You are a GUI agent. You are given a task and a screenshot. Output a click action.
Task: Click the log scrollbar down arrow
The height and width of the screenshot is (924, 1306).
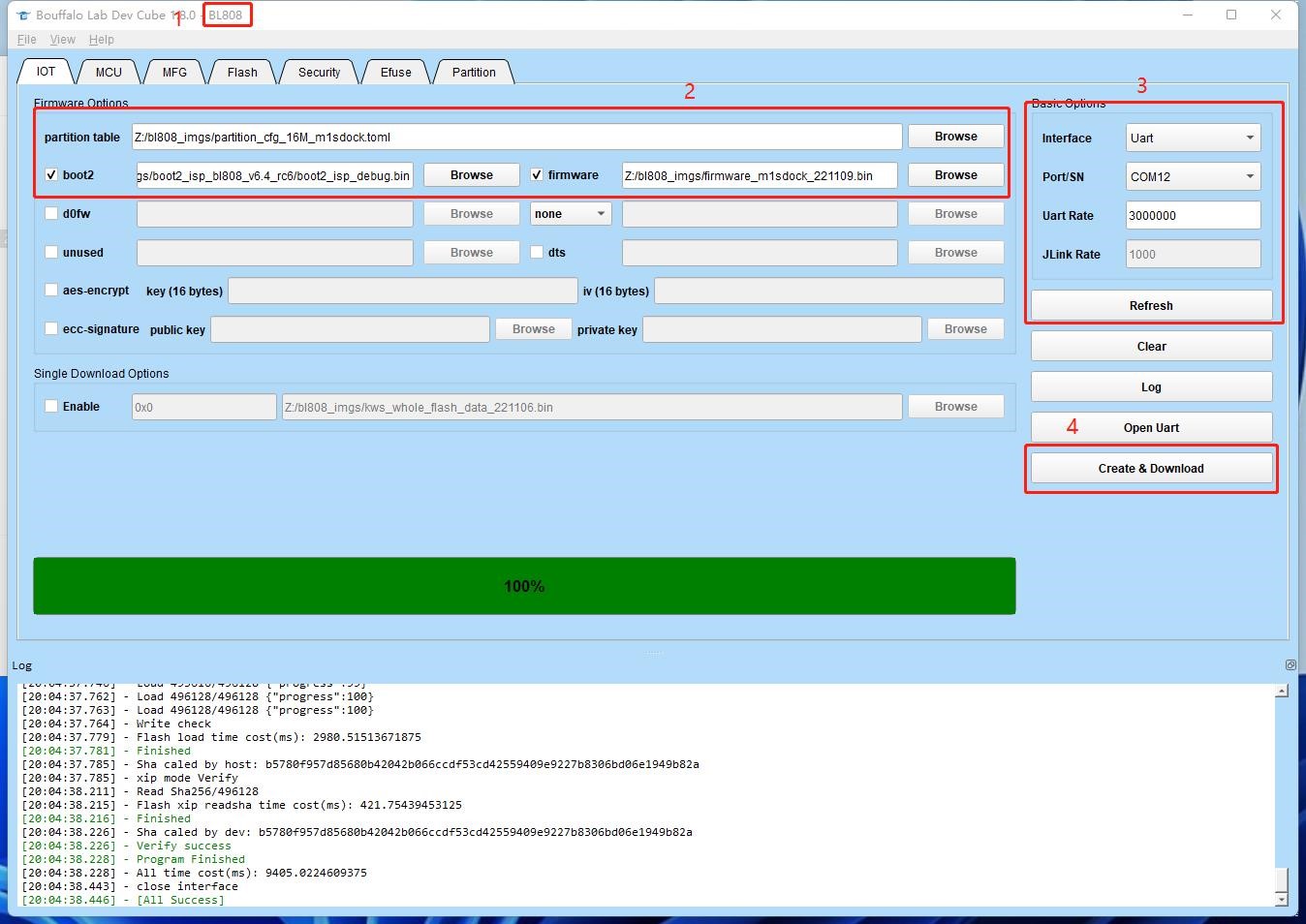coord(1282,900)
